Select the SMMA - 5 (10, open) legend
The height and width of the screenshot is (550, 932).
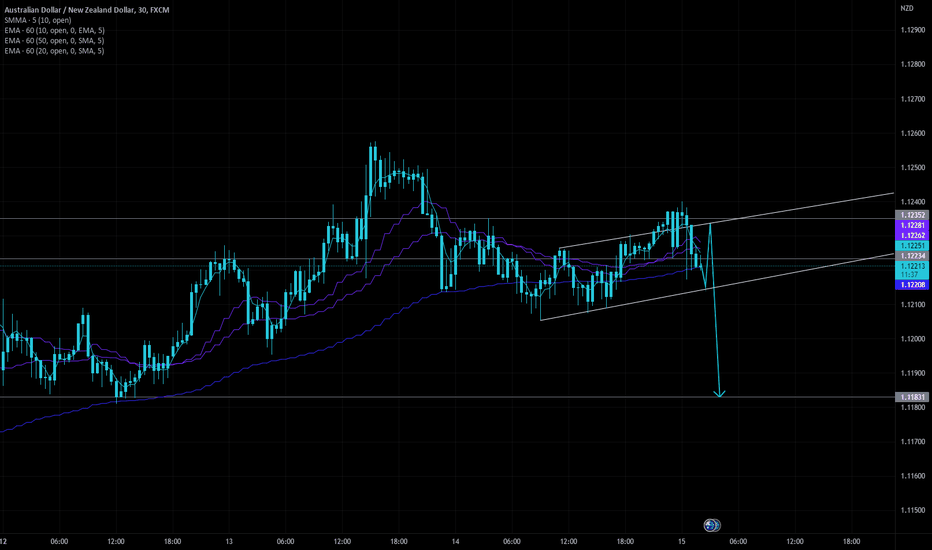tap(37, 20)
